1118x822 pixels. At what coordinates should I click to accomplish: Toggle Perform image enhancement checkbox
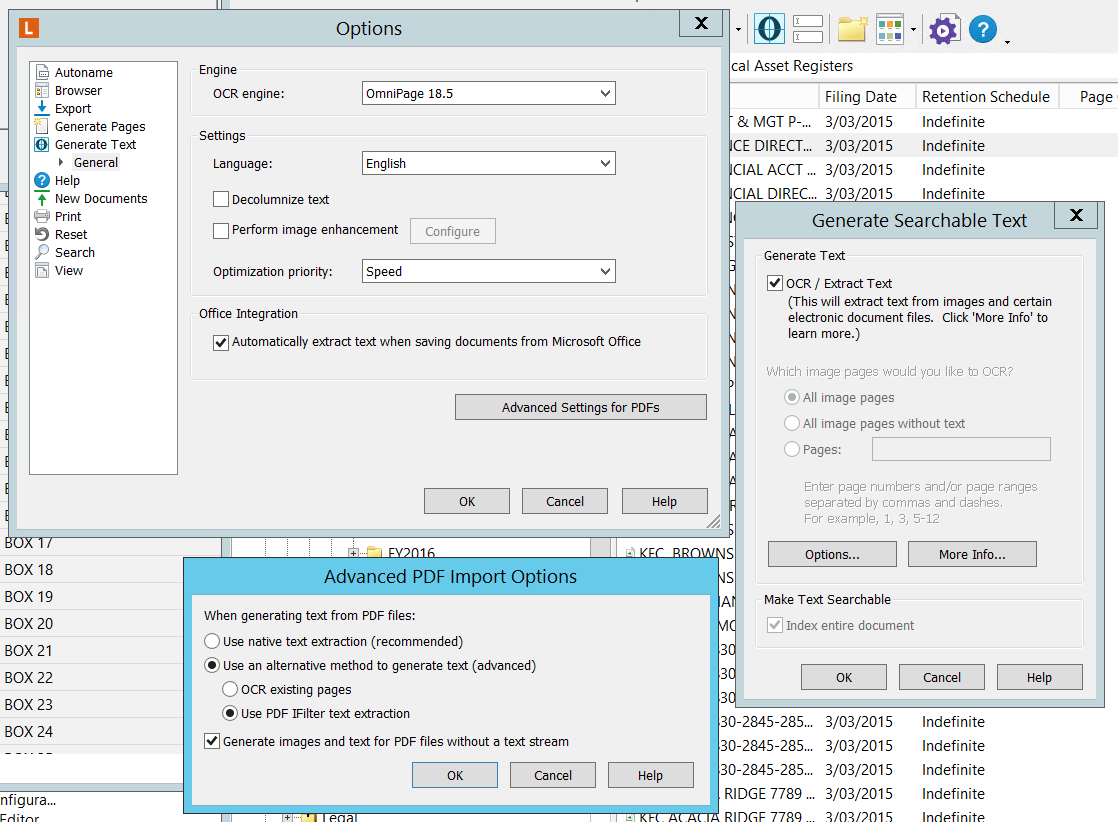pyautogui.click(x=221, y=231)
